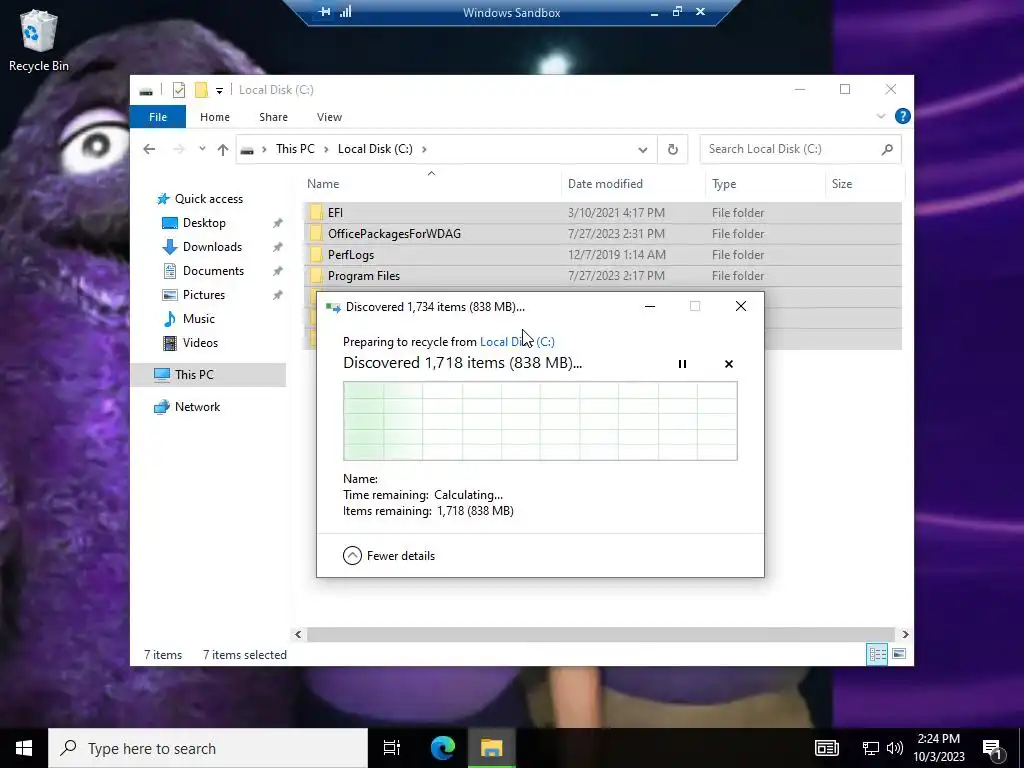Screen dimensions: 1024x768
Task: Go back using the Back arrow
Action: click(x=149, y=149)
